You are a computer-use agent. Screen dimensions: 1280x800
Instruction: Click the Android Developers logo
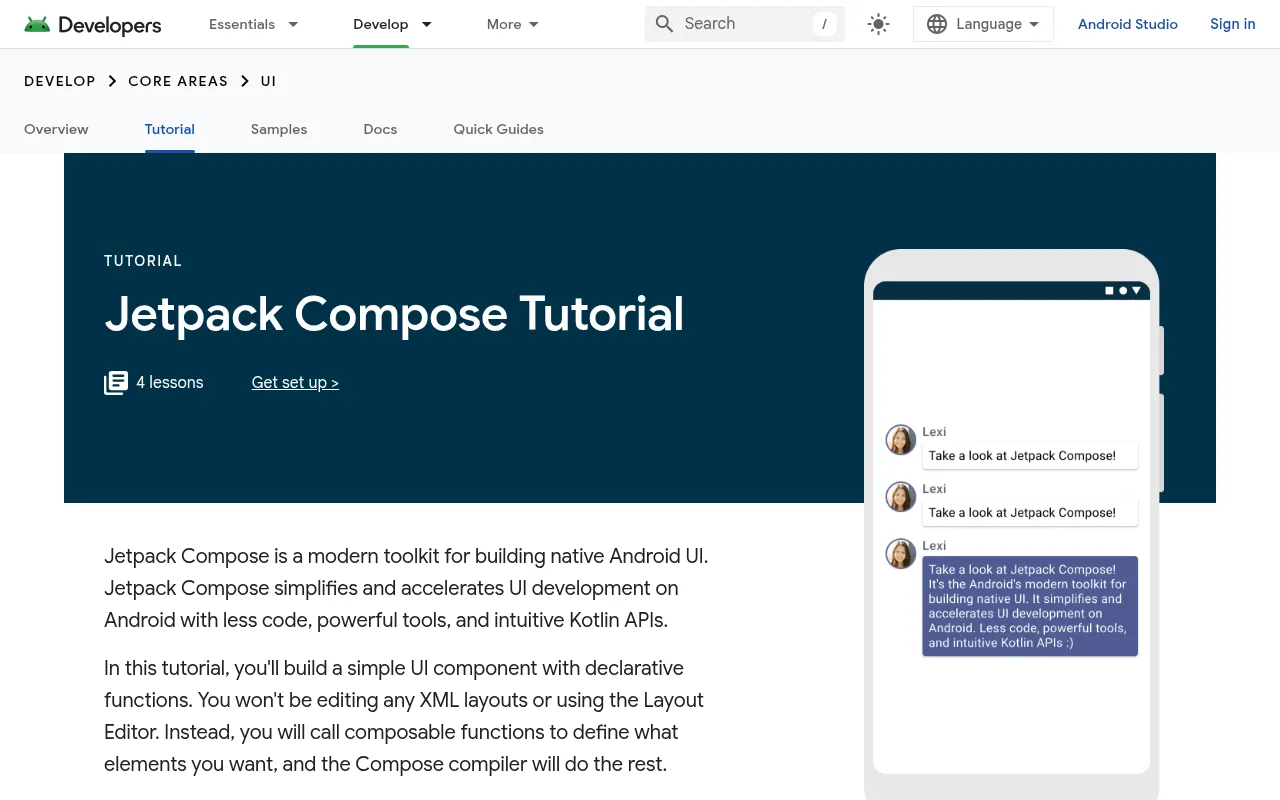pos(93,24)
